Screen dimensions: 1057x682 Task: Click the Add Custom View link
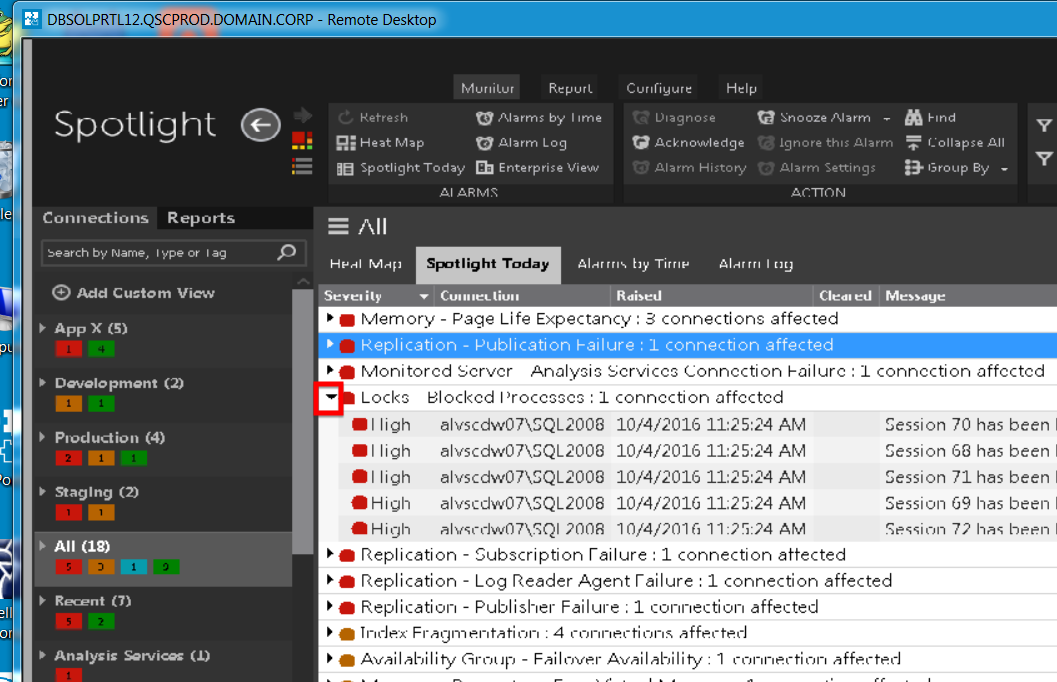point(146,292)
